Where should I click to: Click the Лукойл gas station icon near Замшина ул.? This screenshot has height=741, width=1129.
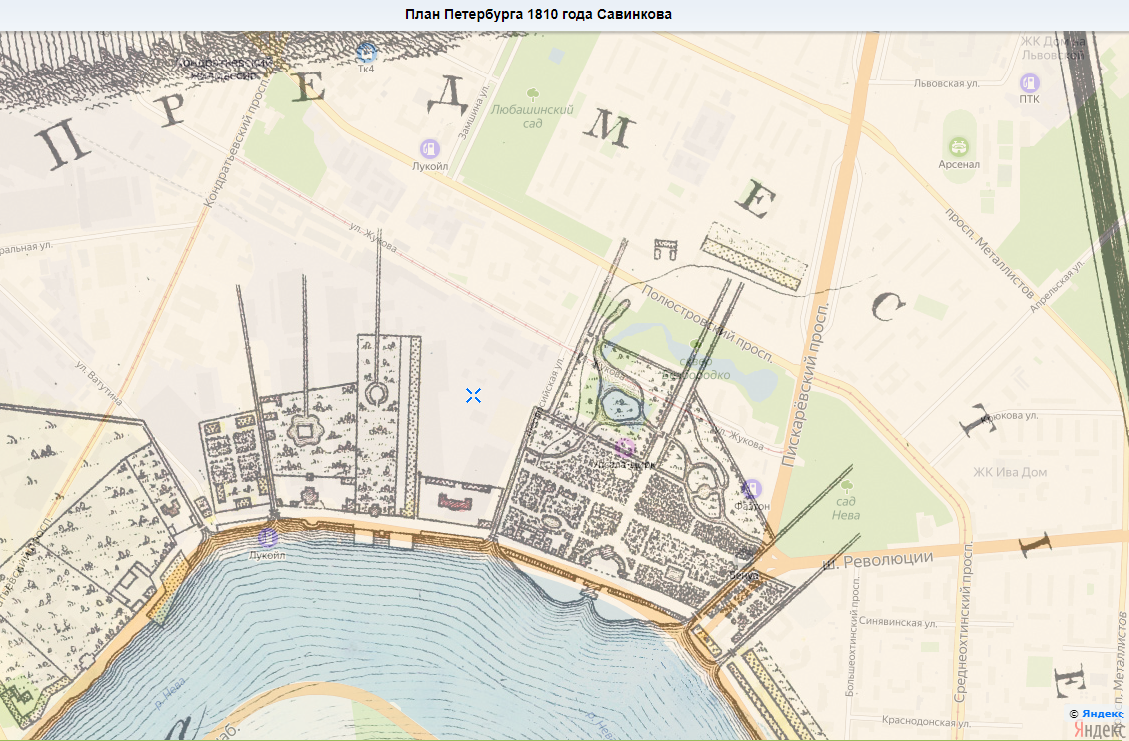[430, 149]
